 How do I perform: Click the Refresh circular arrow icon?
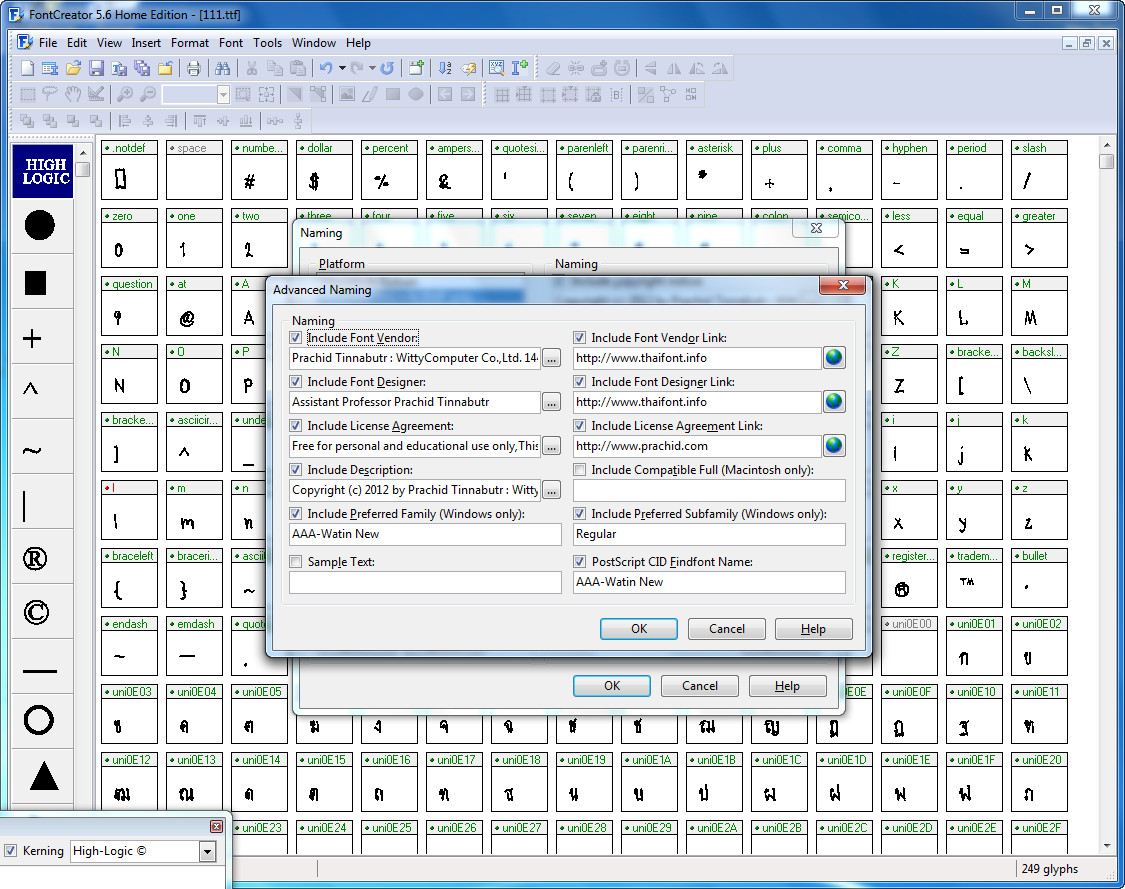[387, 68]
